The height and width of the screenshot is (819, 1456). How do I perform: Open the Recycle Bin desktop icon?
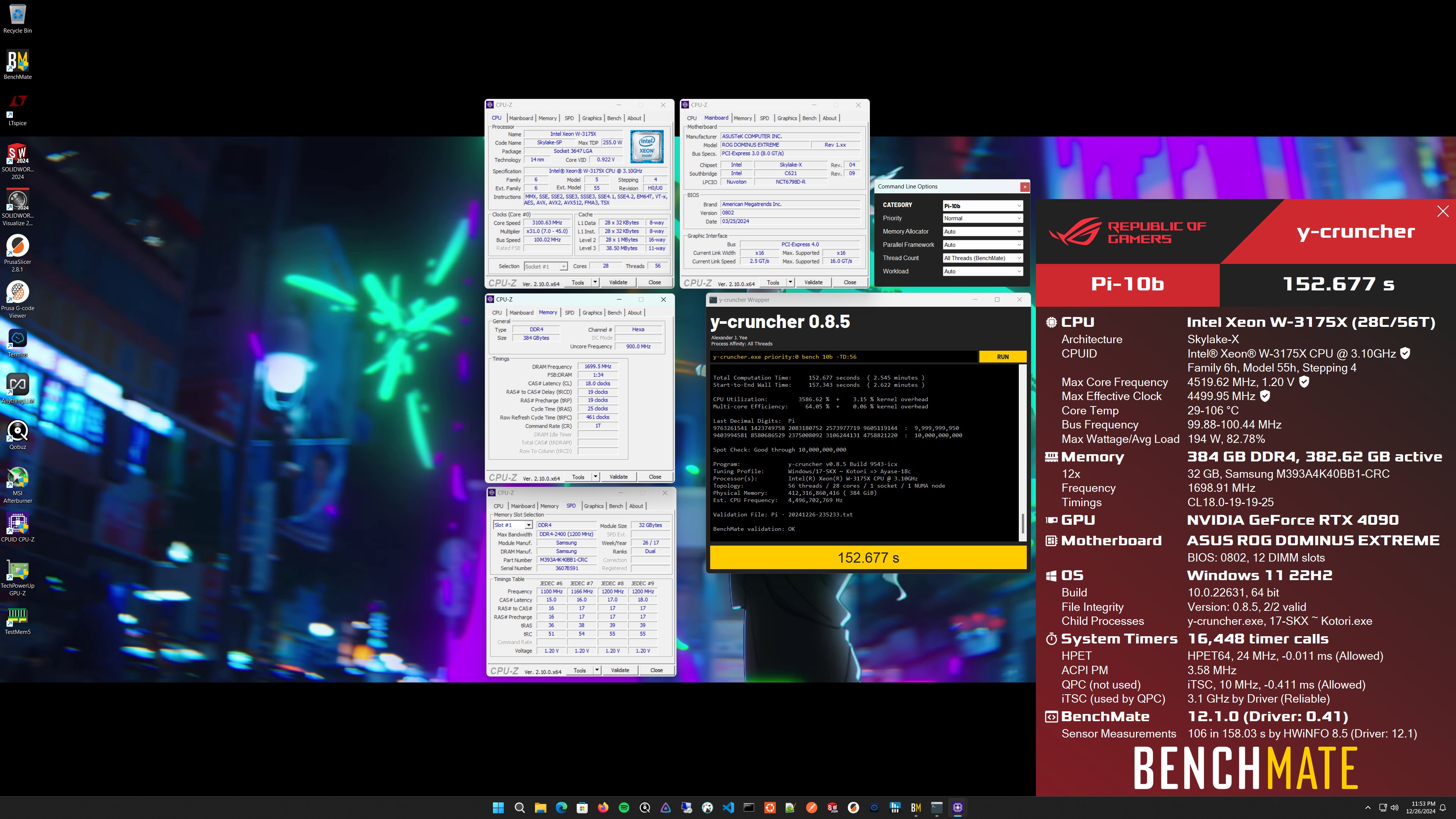(17, 19)
